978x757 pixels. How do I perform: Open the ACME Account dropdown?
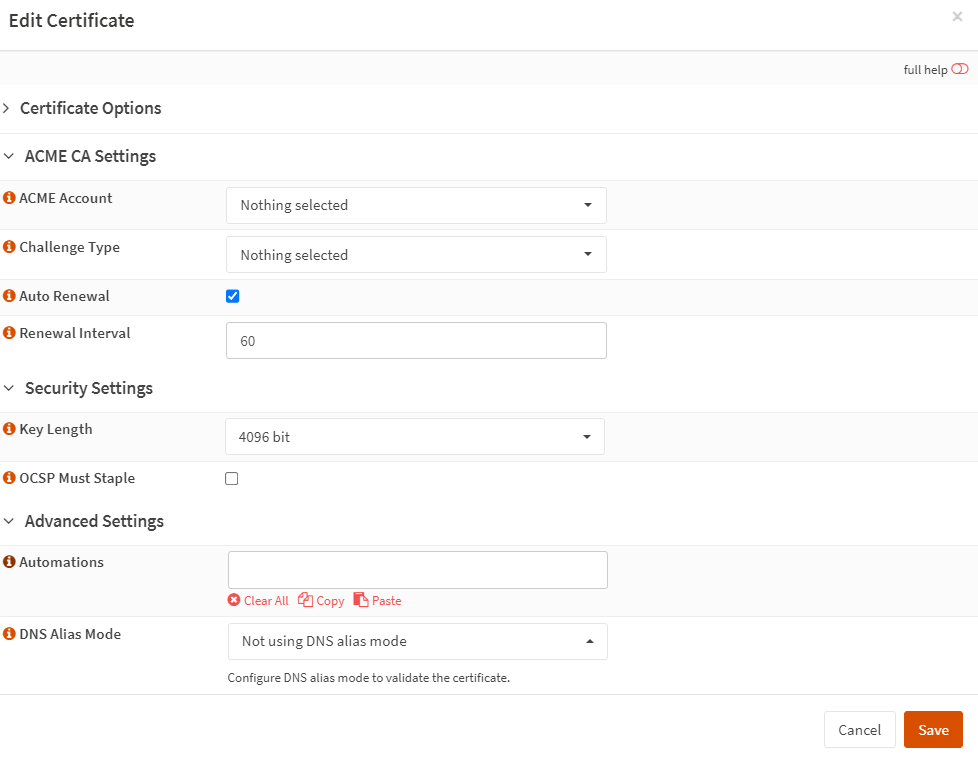tap(416, 205)
